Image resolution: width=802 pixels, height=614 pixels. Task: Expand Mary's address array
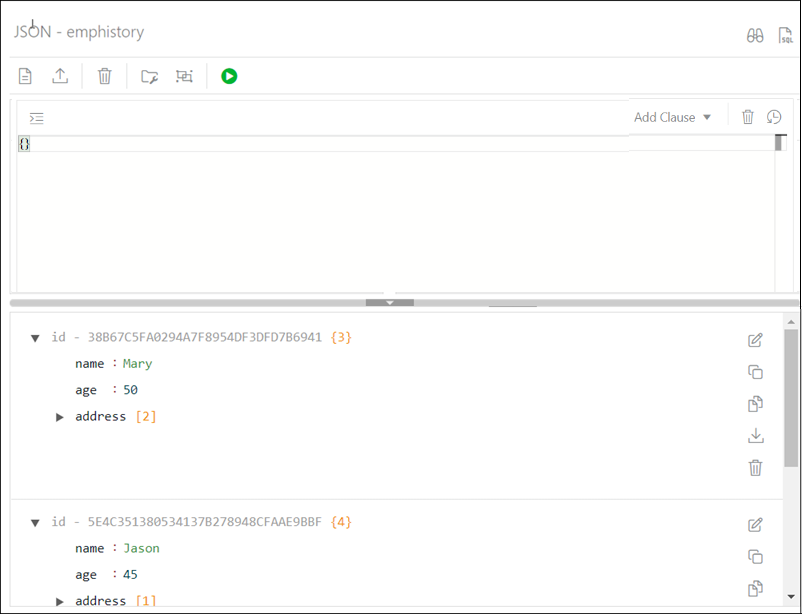(59, 417)
